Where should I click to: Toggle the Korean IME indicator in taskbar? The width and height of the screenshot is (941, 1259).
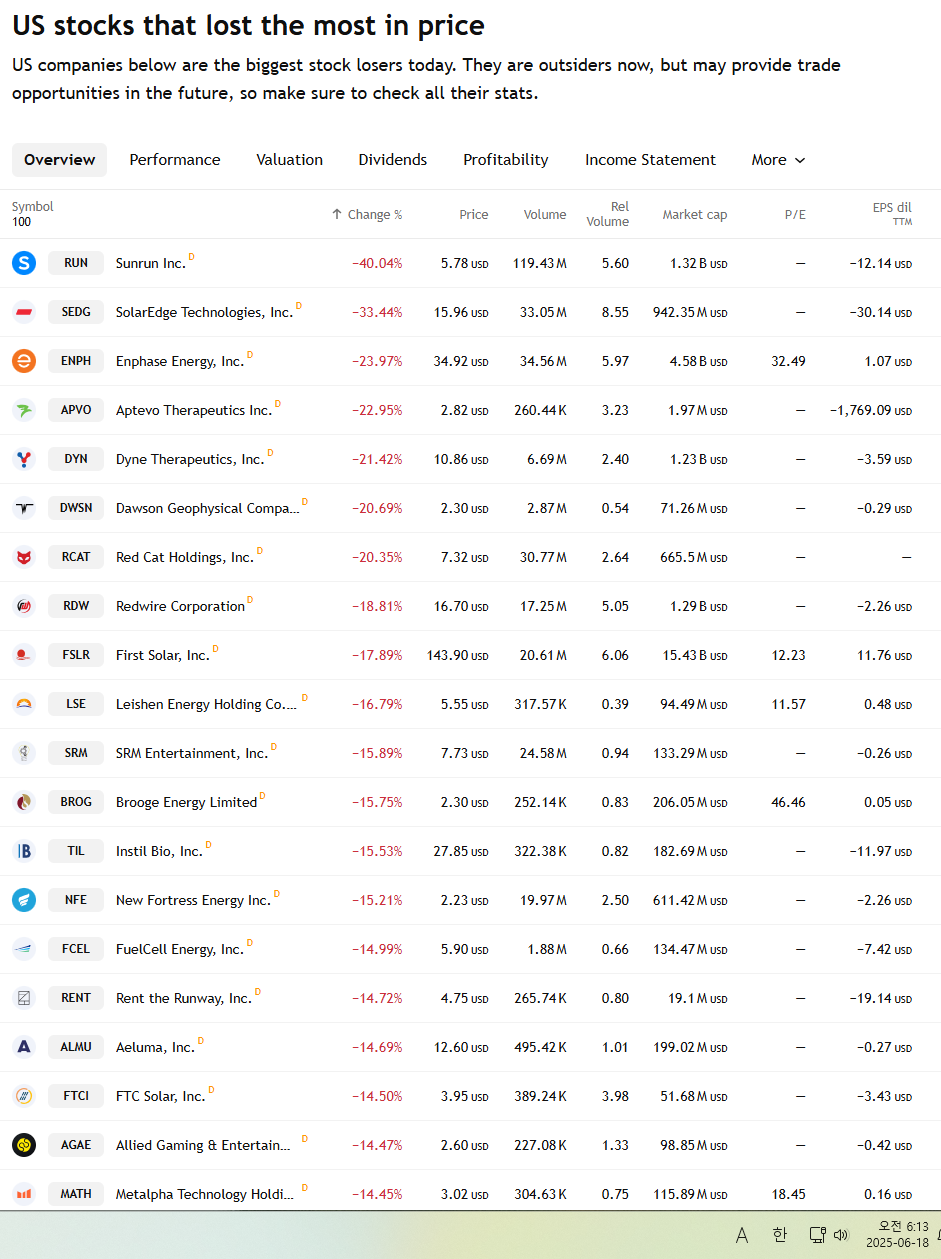pyautogui.click(x=779, y=1235)
